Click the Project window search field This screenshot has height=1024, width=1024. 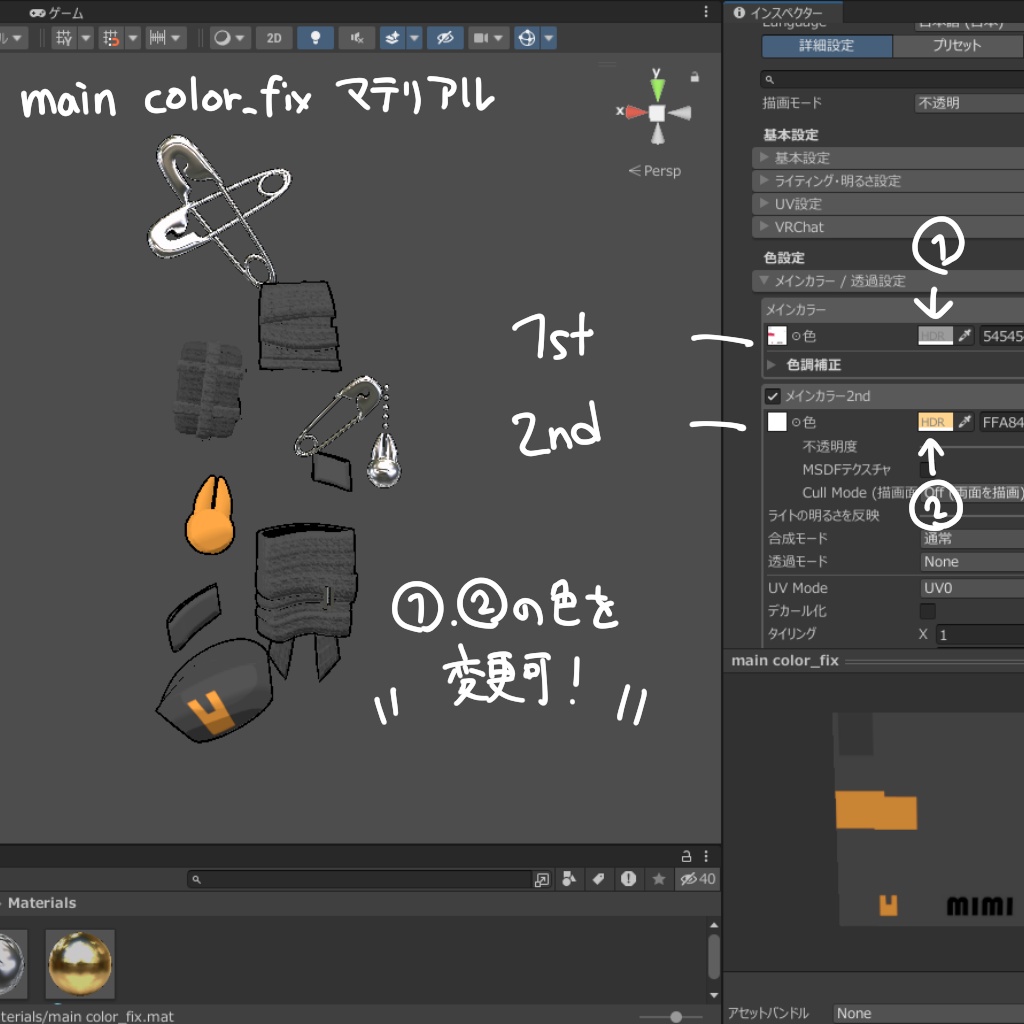point(361,879)
